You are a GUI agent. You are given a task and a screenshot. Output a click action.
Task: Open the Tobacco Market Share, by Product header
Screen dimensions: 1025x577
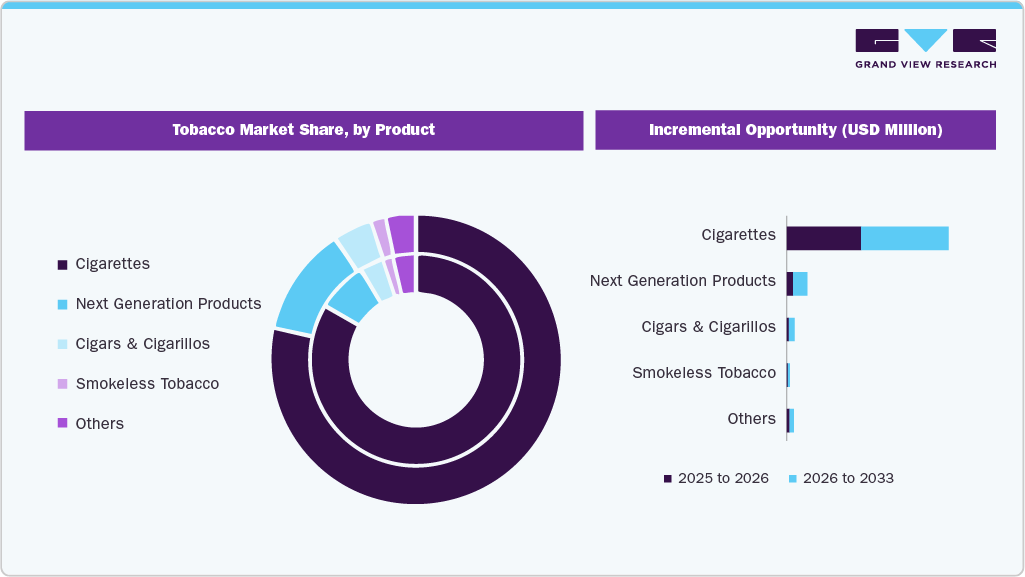[x=303, y=130]
